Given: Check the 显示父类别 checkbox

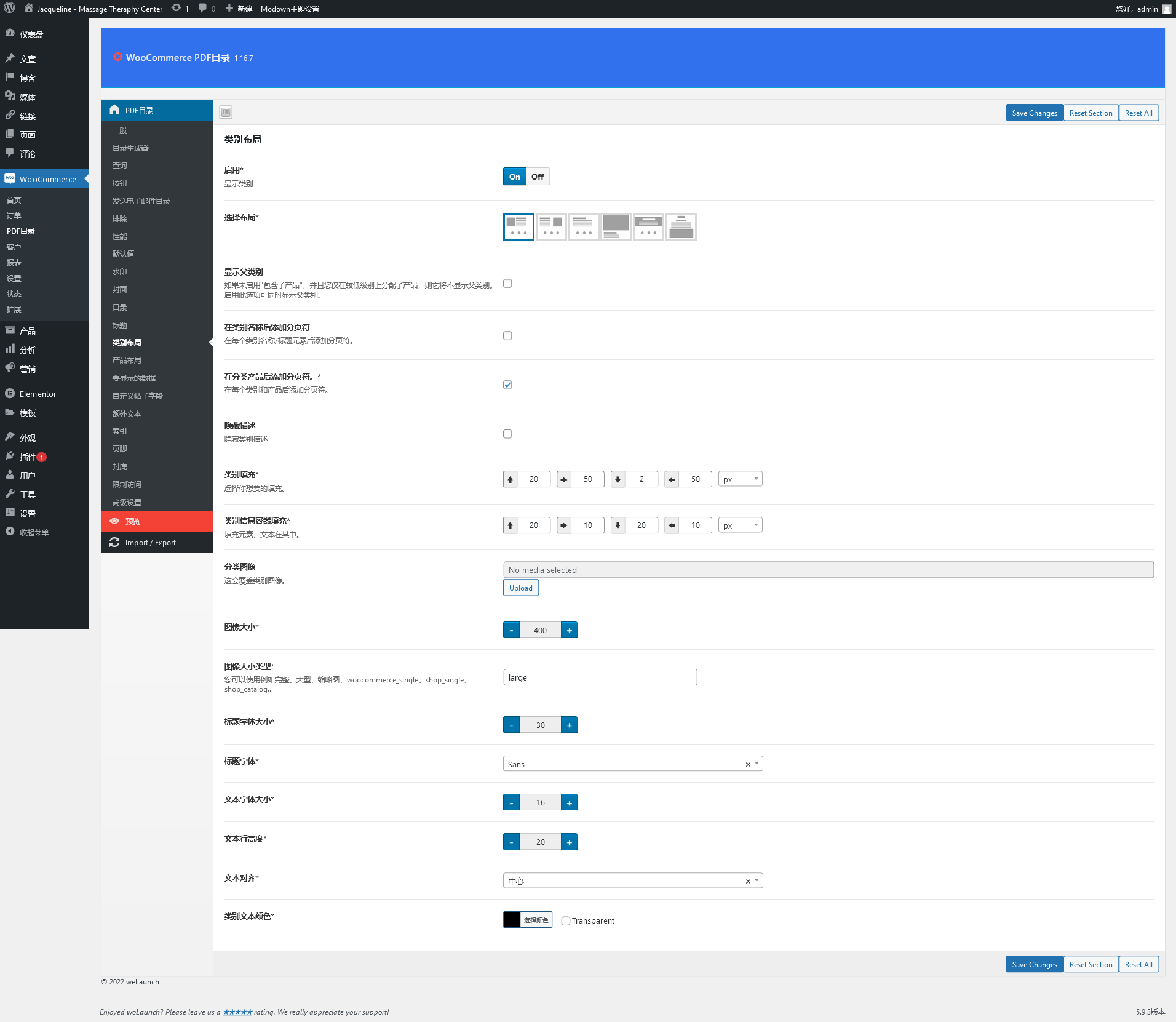Looking at the screenshot, I should [x=507, y=284].
